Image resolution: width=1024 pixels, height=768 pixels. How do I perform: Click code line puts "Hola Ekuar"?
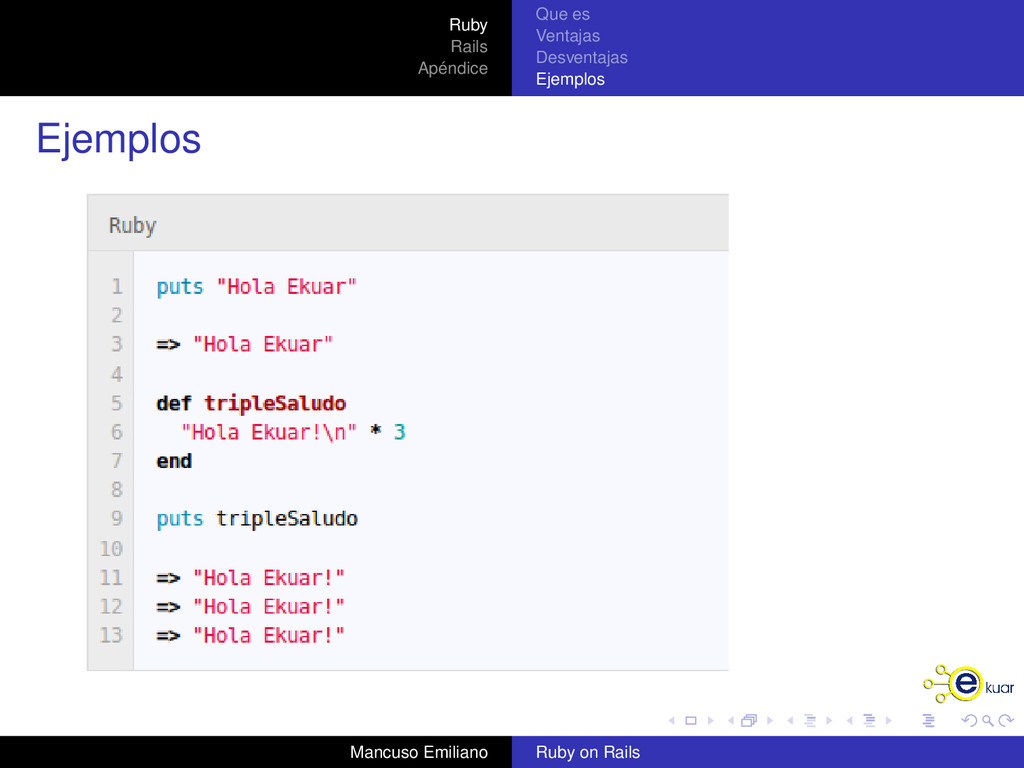point(257,287)
